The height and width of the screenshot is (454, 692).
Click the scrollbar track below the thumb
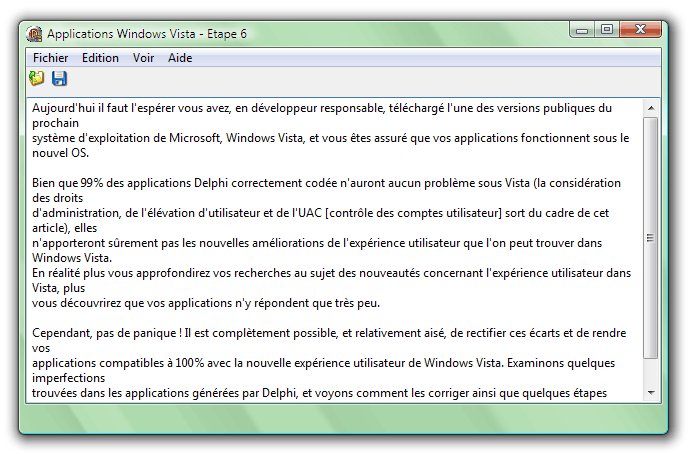click(x=650, y=372)
